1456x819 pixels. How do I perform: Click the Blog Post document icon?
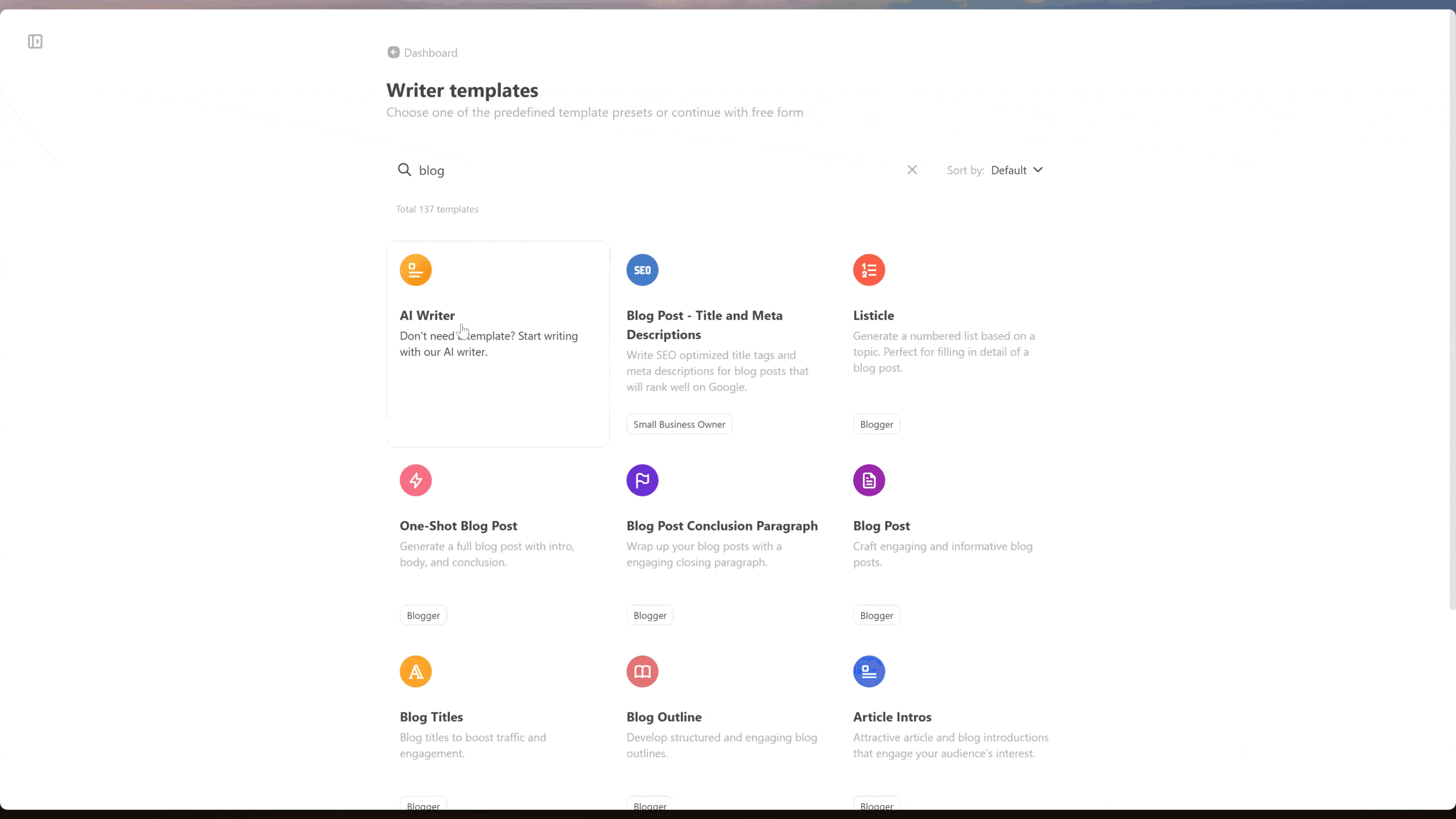pyautogui.click(x=868, y=480)
